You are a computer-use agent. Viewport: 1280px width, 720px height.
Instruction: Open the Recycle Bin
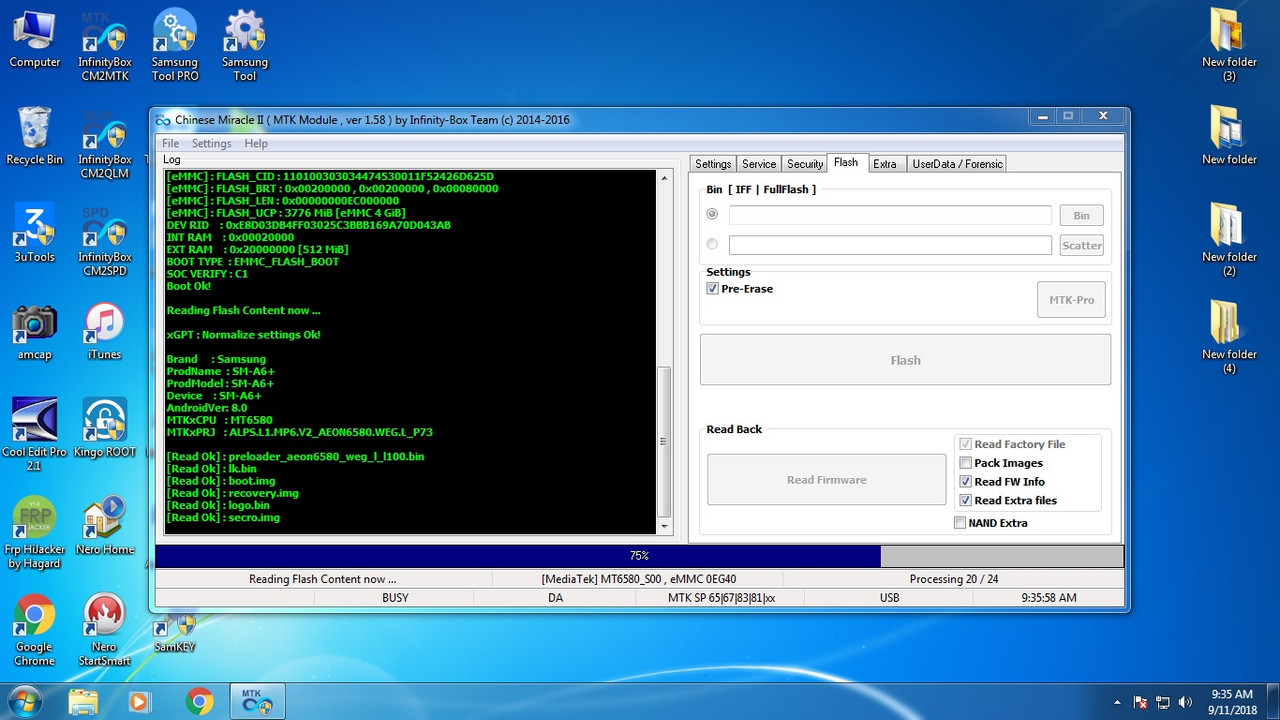pos(35,136)
